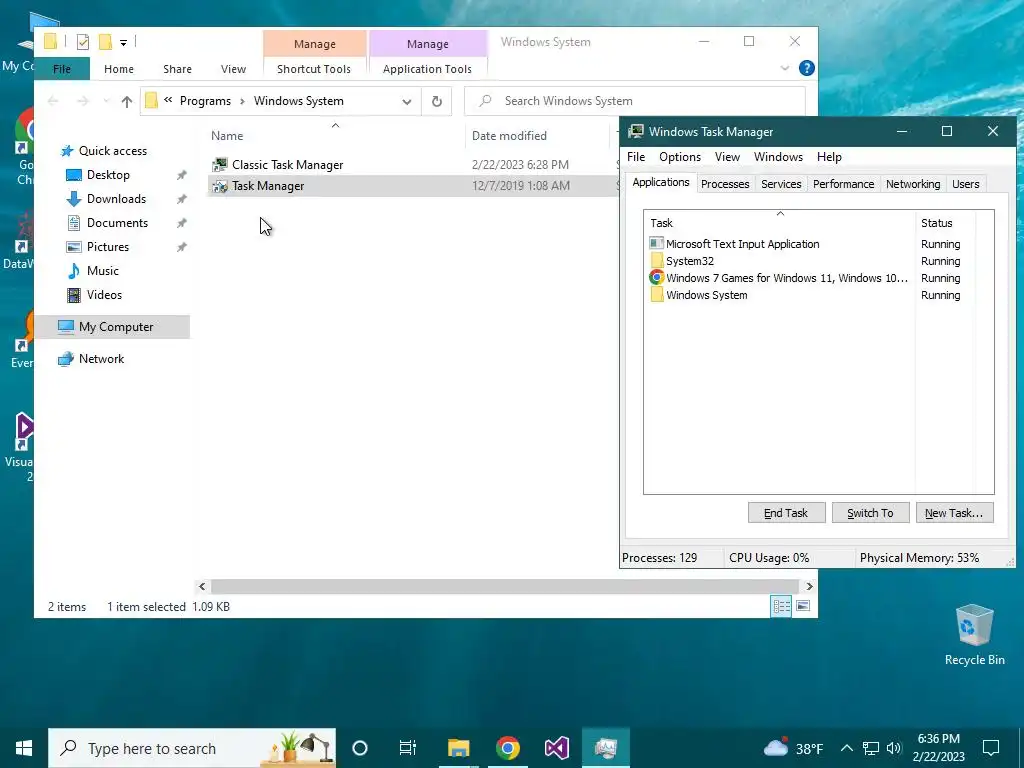Click the Explorer Back arrow
Image resolution: width=1024 pixels, height=768 pixels.
pos(53,101)
